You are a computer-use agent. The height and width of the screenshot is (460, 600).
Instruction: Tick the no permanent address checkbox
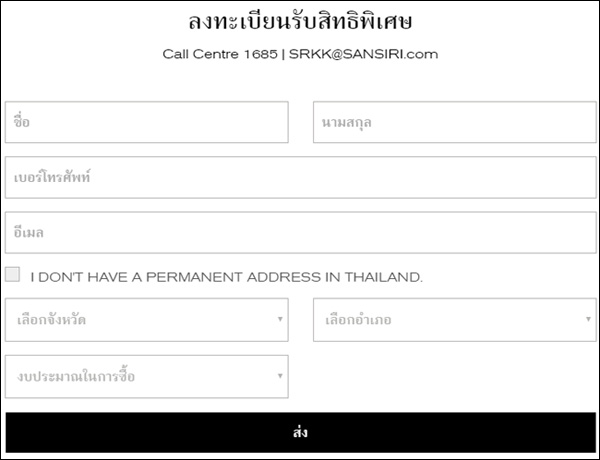(13, 275)
